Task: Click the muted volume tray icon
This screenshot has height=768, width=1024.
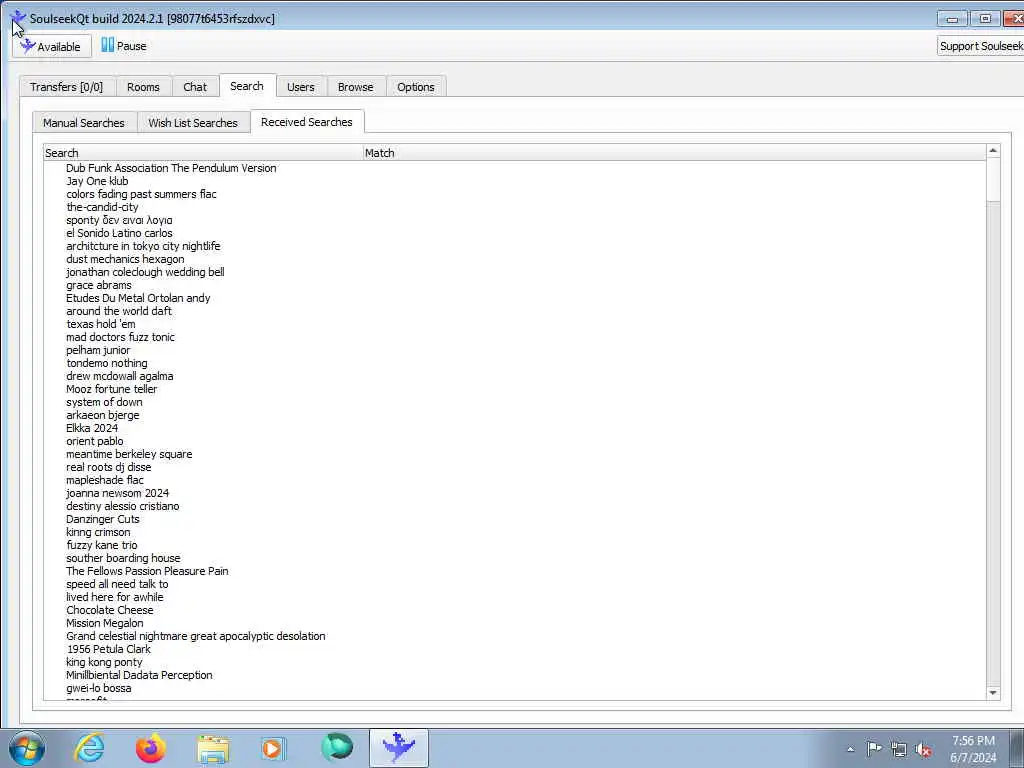Action: (x=923, y=750)
